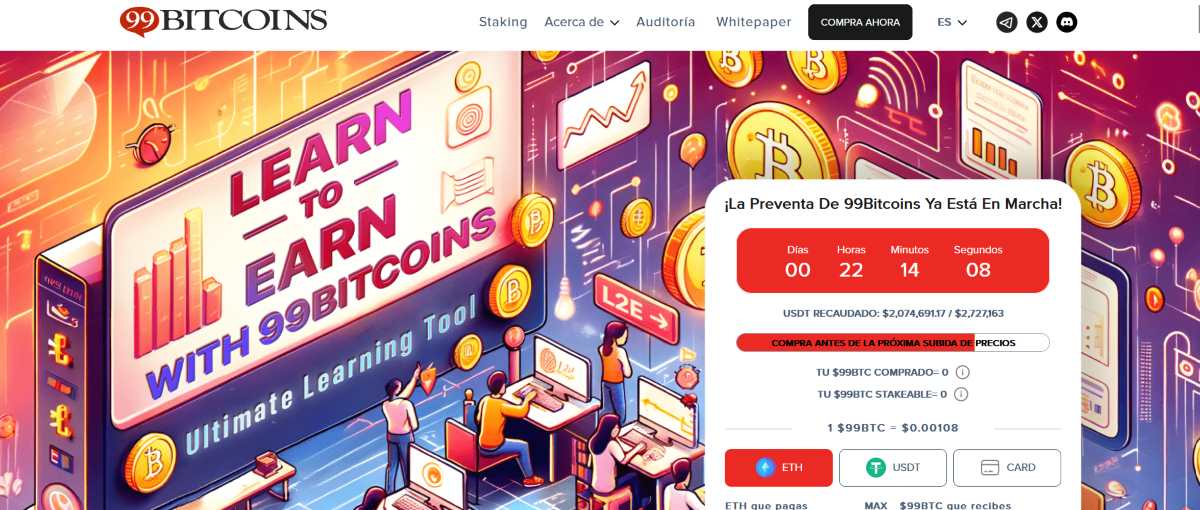The image size is (1200, 510).
Task: Open the Telegram social icon
Action: point(1007,22)
